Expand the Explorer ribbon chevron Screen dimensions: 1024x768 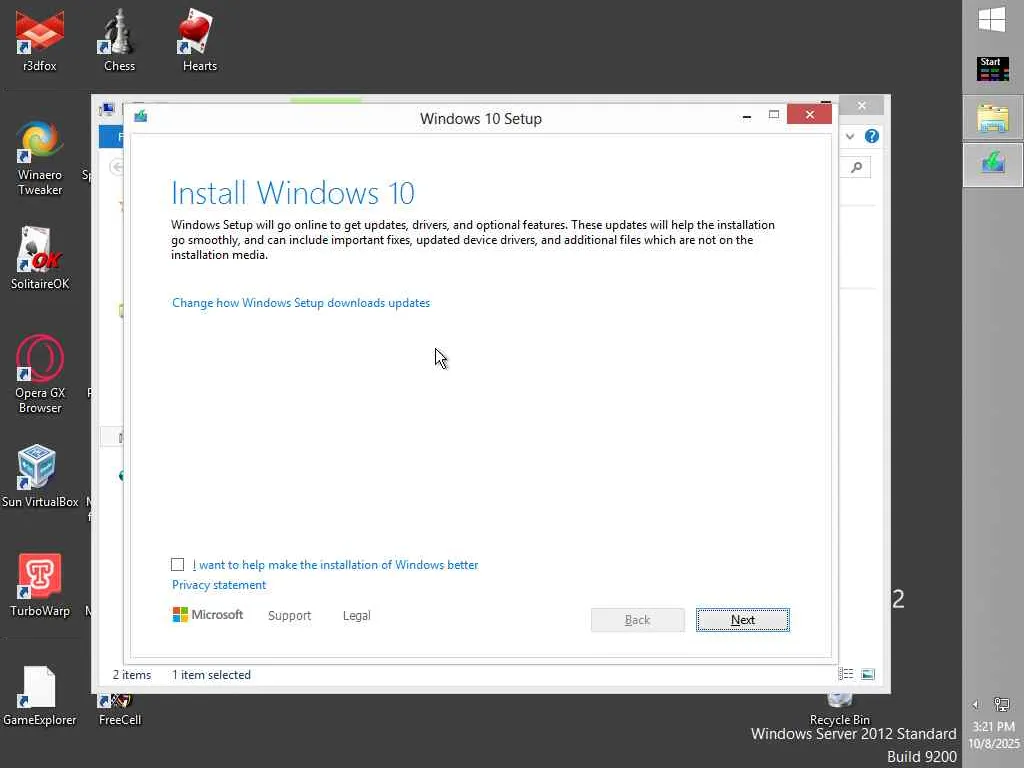pos(850,136)
